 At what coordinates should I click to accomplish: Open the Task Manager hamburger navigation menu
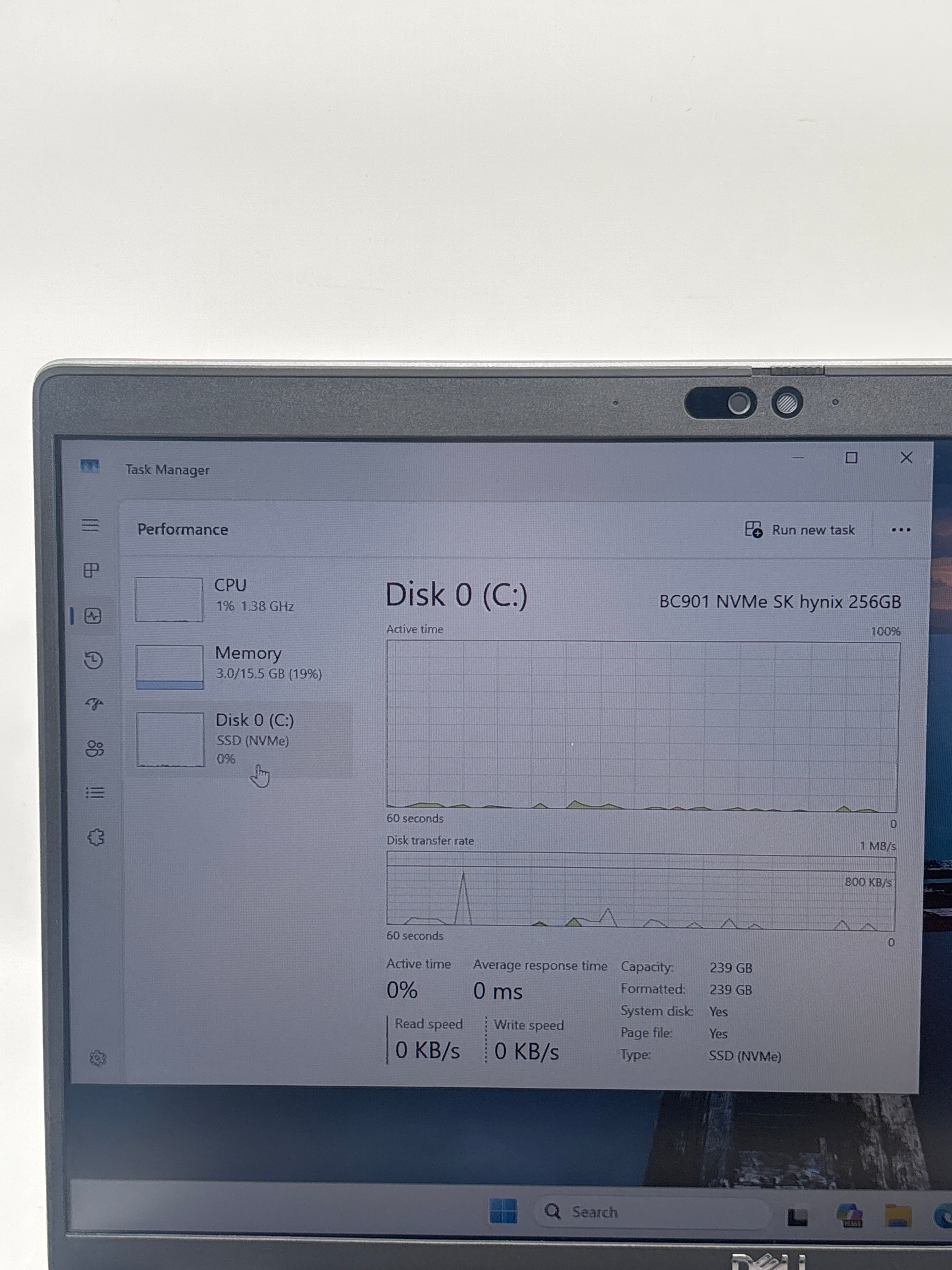coord(90,525)
